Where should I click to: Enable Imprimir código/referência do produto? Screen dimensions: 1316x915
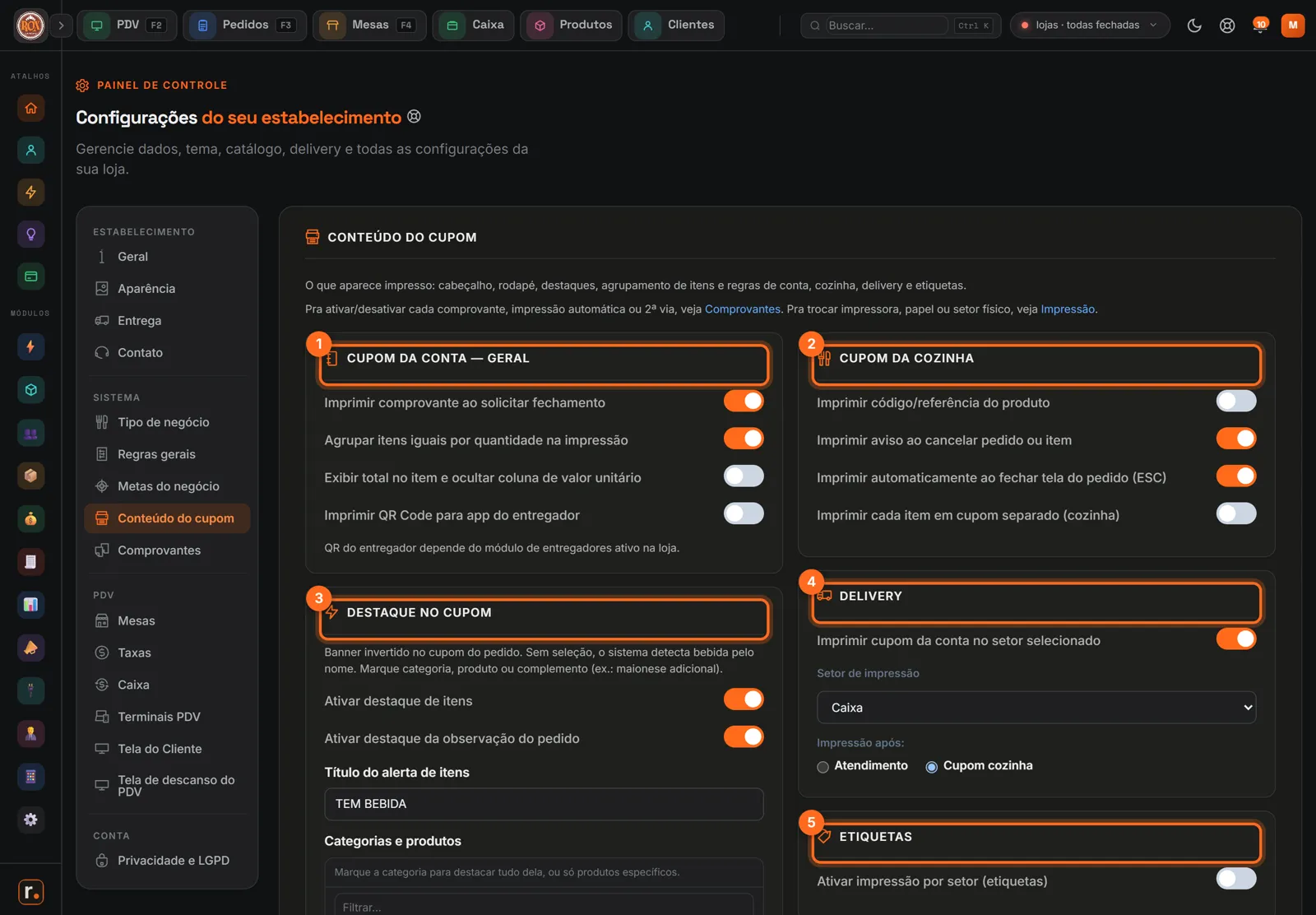1236,402
